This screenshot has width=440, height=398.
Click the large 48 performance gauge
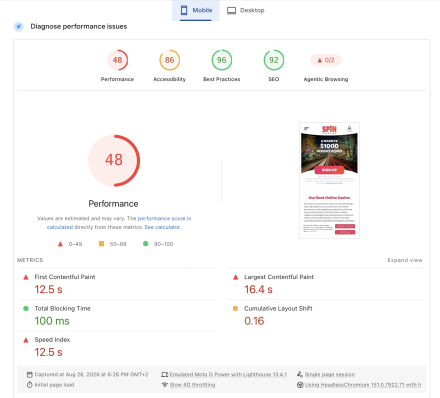(x=114, y=160)
